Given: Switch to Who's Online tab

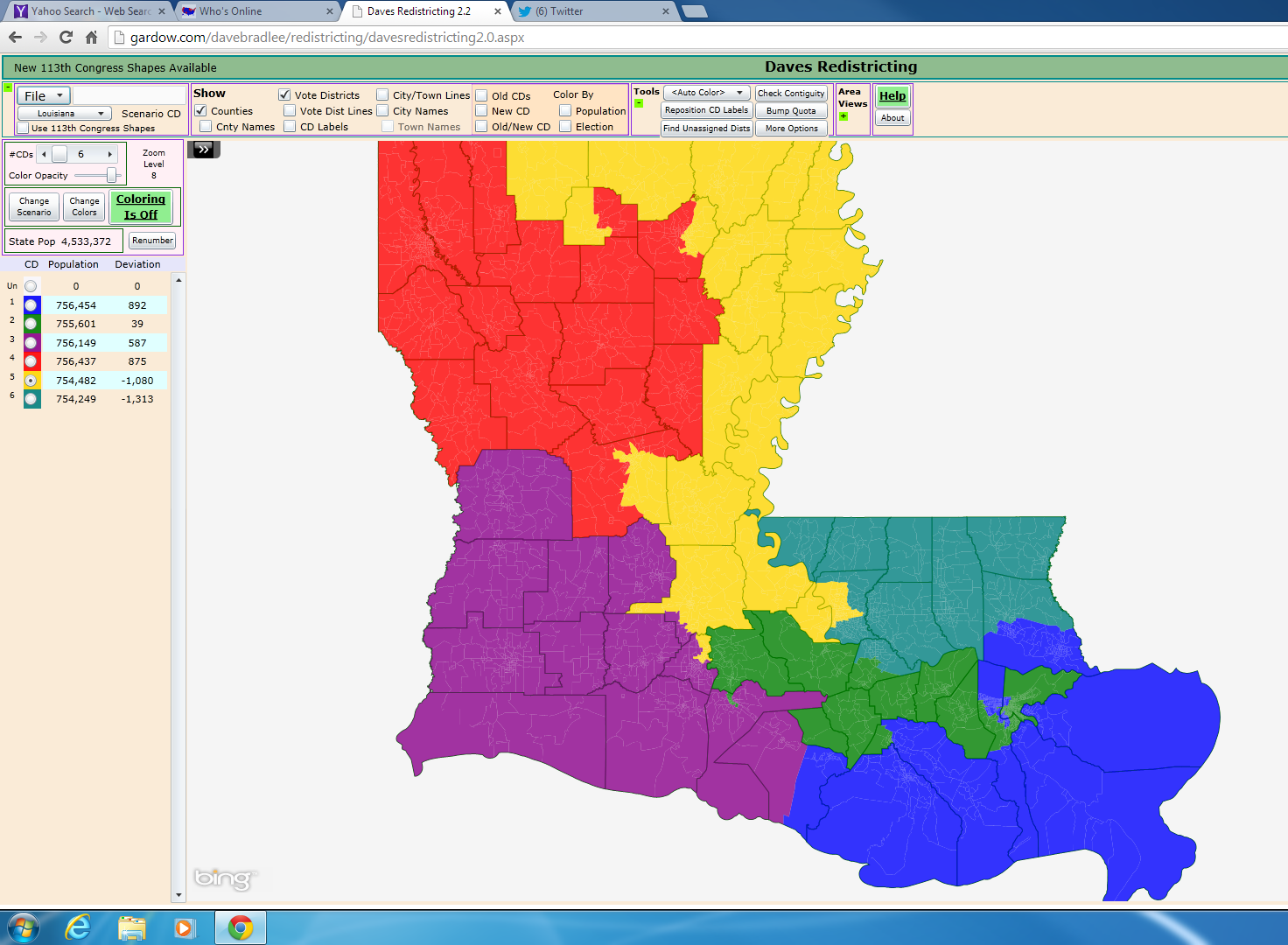Looking at the screenshot, I should (255, 11).
